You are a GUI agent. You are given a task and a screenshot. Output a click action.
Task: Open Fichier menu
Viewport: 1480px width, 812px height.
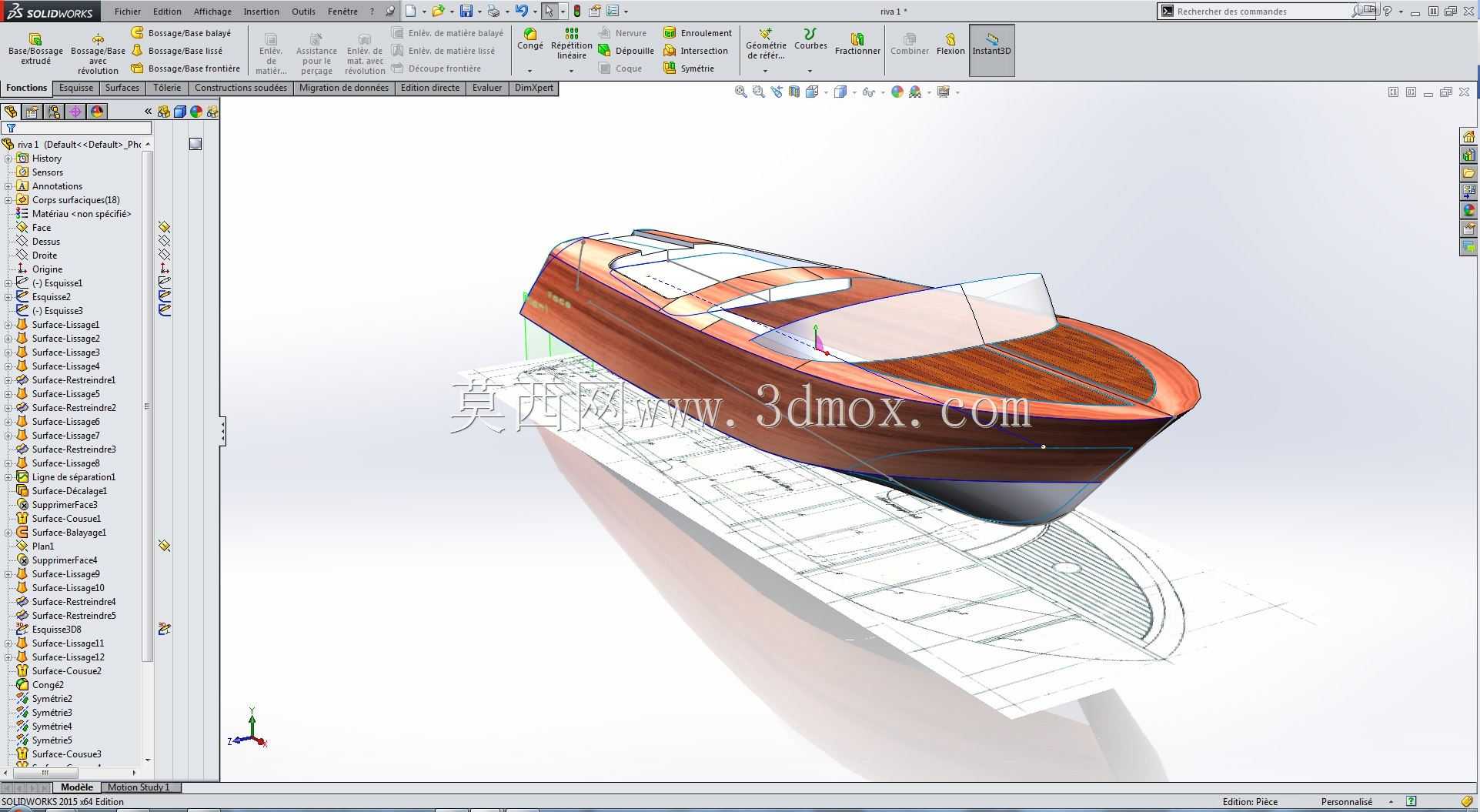(x=128, y=12)
